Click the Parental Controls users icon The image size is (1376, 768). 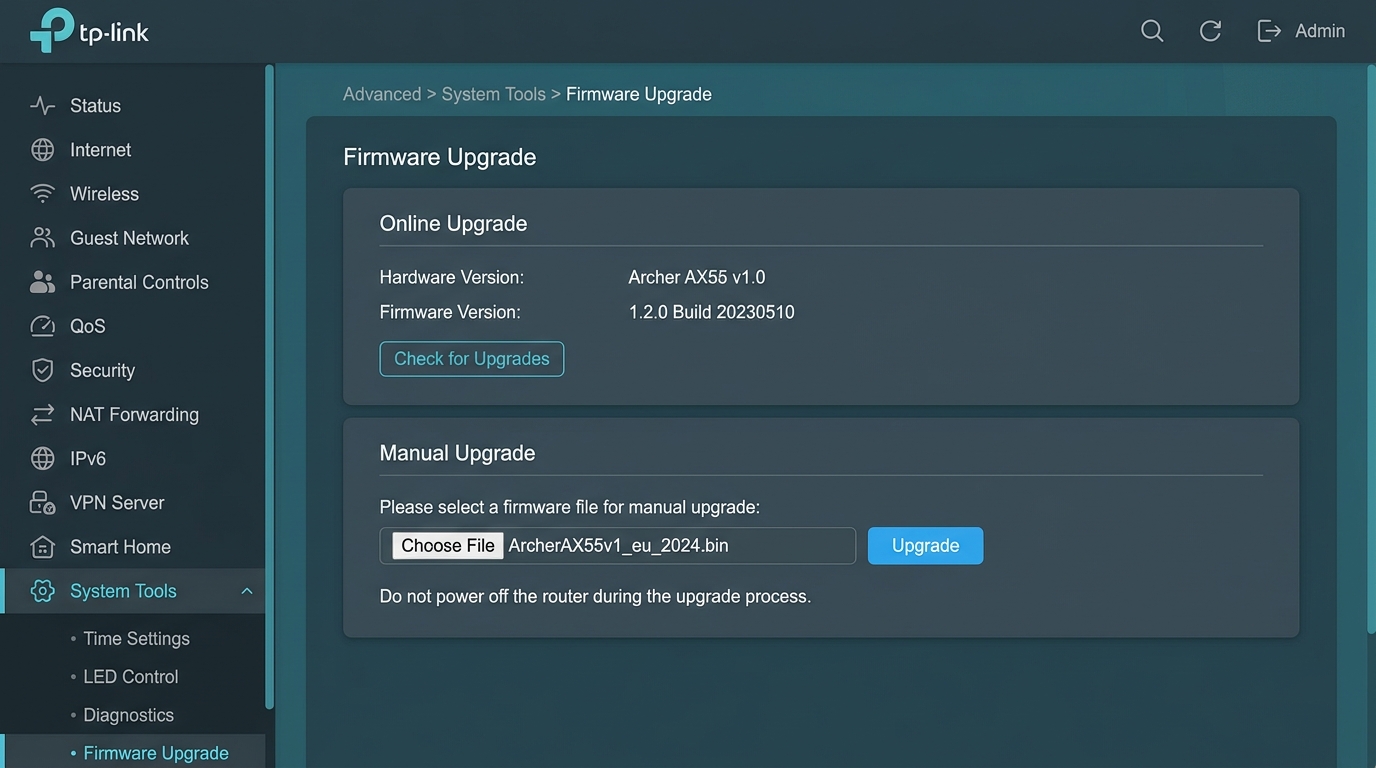point(42,282)
